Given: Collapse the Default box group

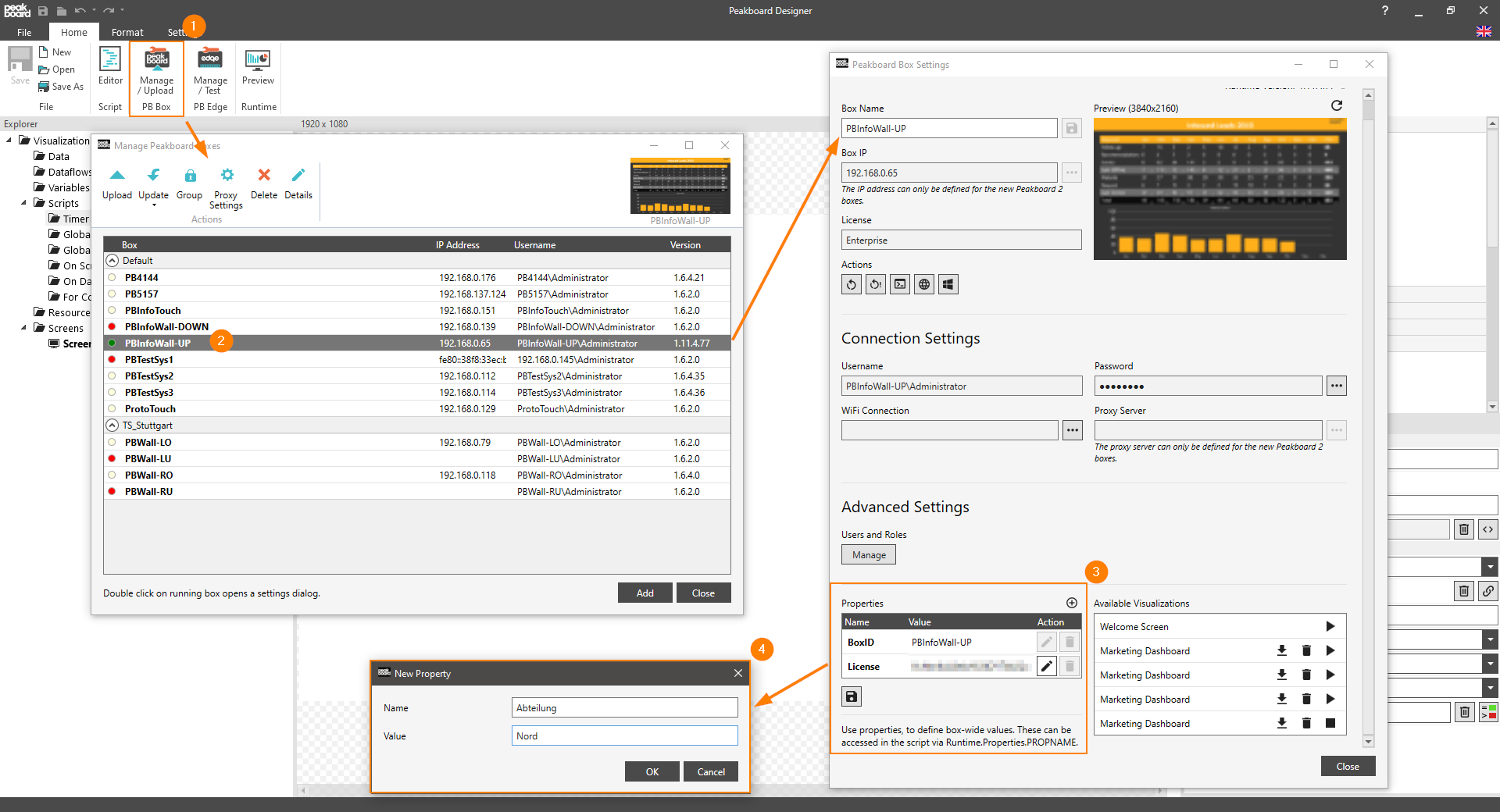Looking at the screenshot, I should point(112,261).
